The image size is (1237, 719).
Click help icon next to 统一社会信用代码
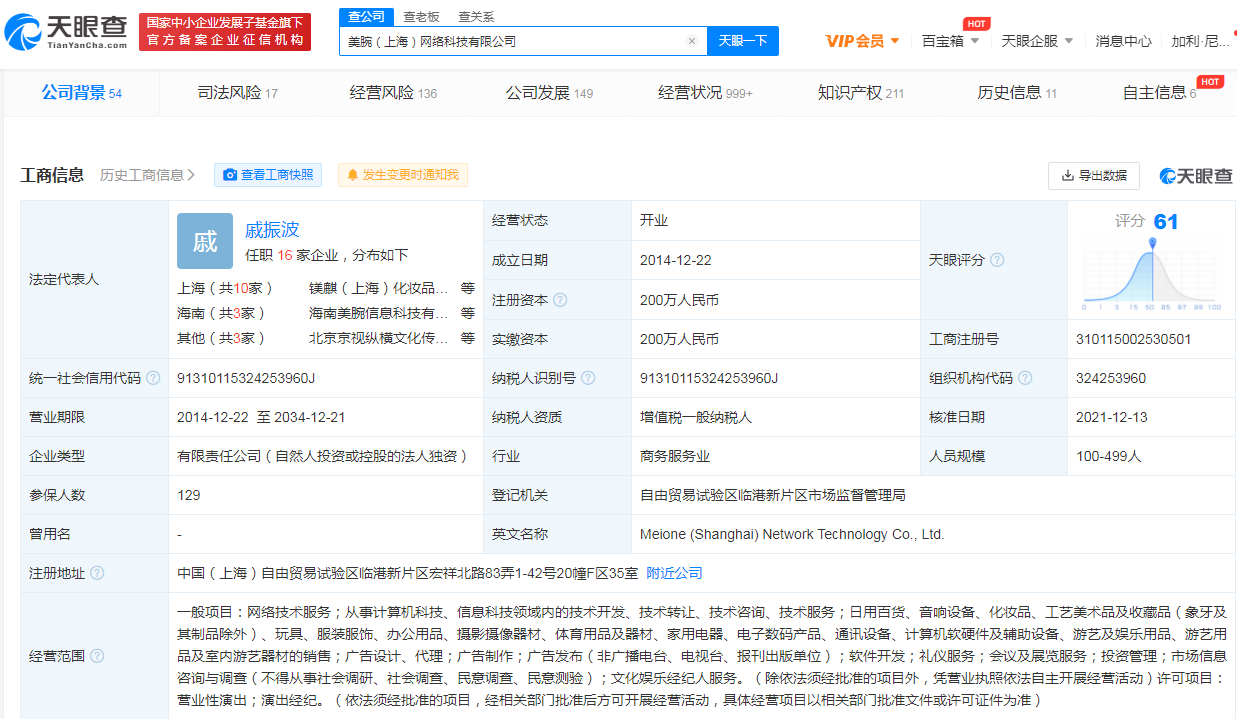[x=153, y=378]
